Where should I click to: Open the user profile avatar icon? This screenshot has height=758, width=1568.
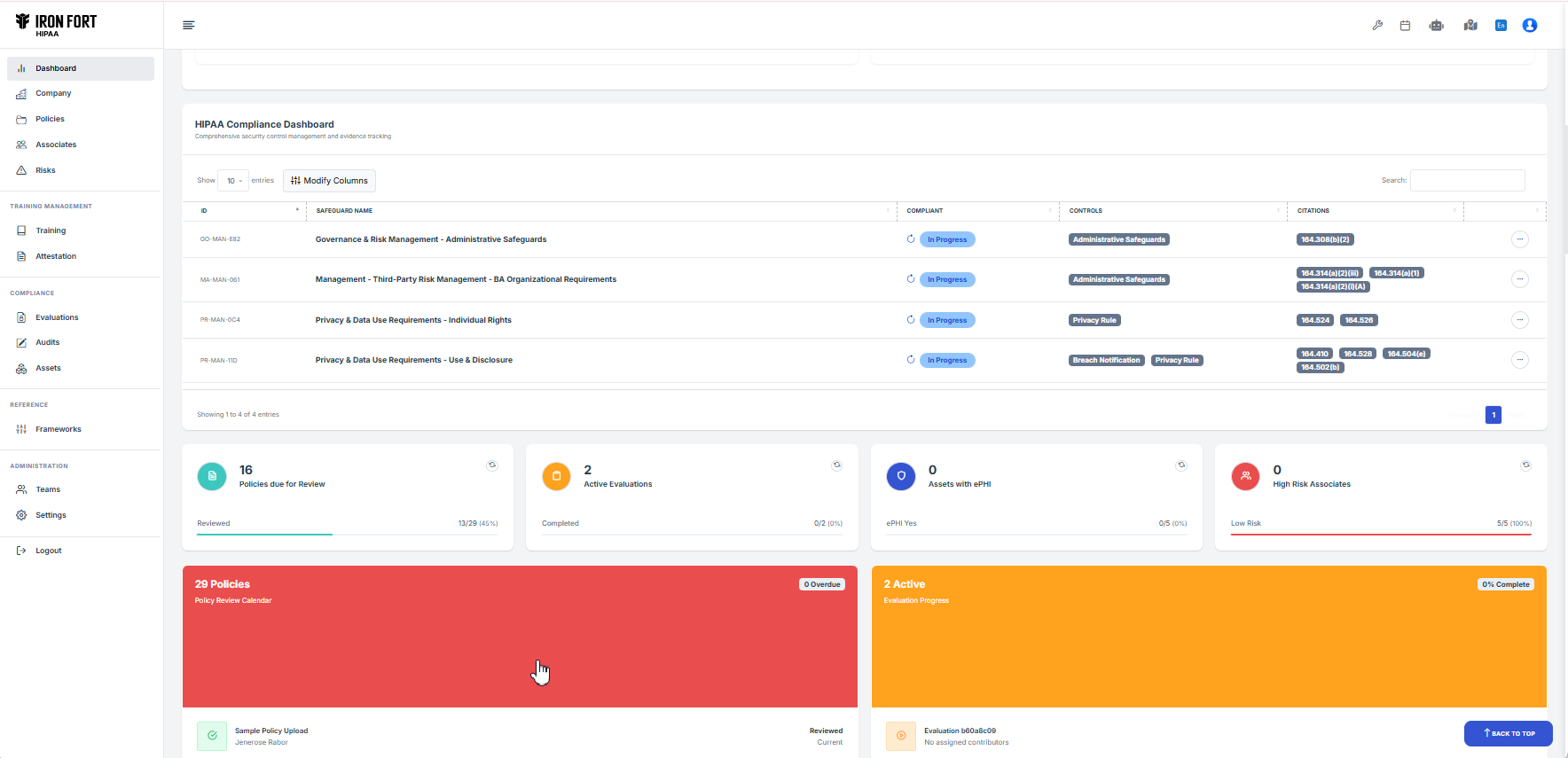click(x=1529, y=26)
